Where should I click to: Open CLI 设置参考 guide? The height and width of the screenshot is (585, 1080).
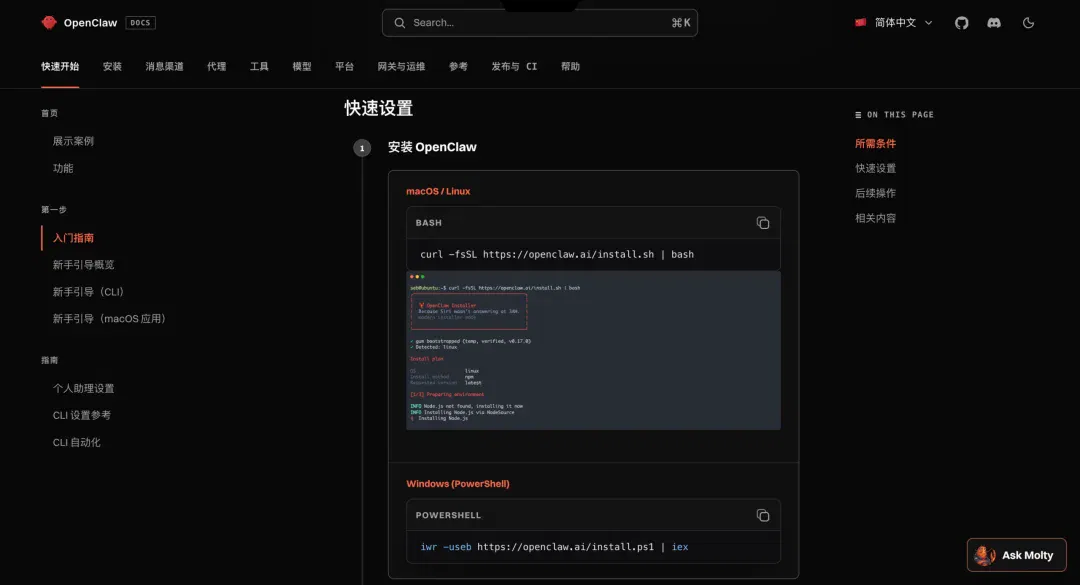click(81, 415)
